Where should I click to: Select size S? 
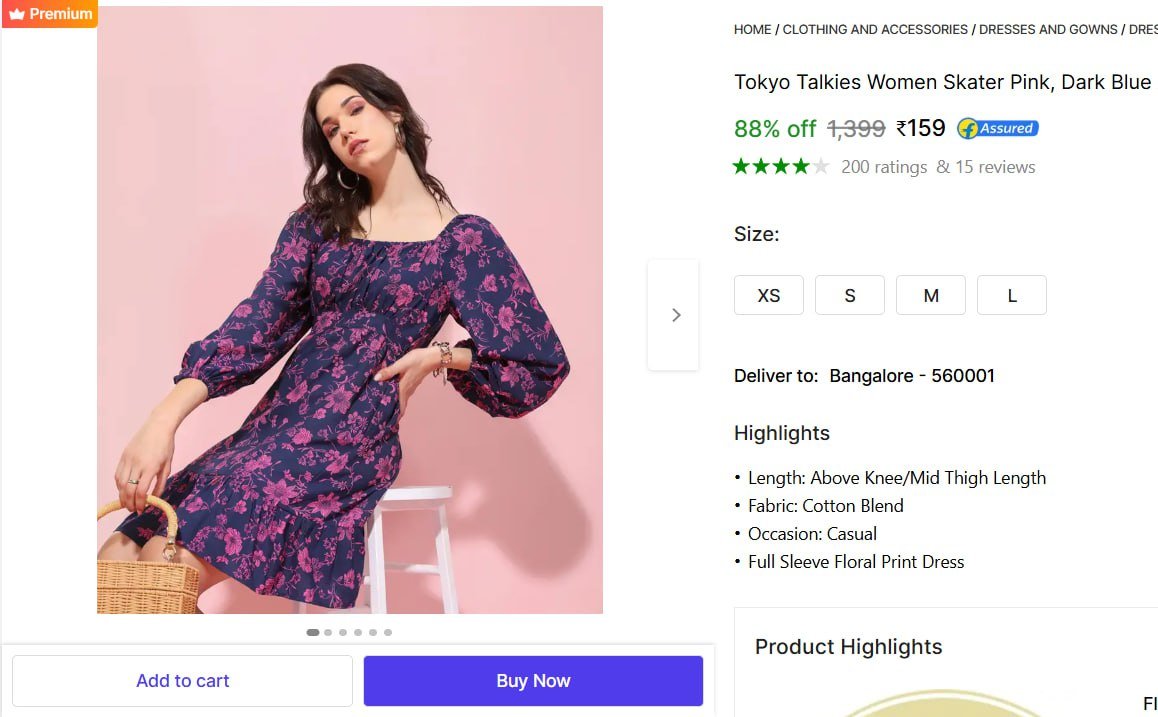[849, 296]
